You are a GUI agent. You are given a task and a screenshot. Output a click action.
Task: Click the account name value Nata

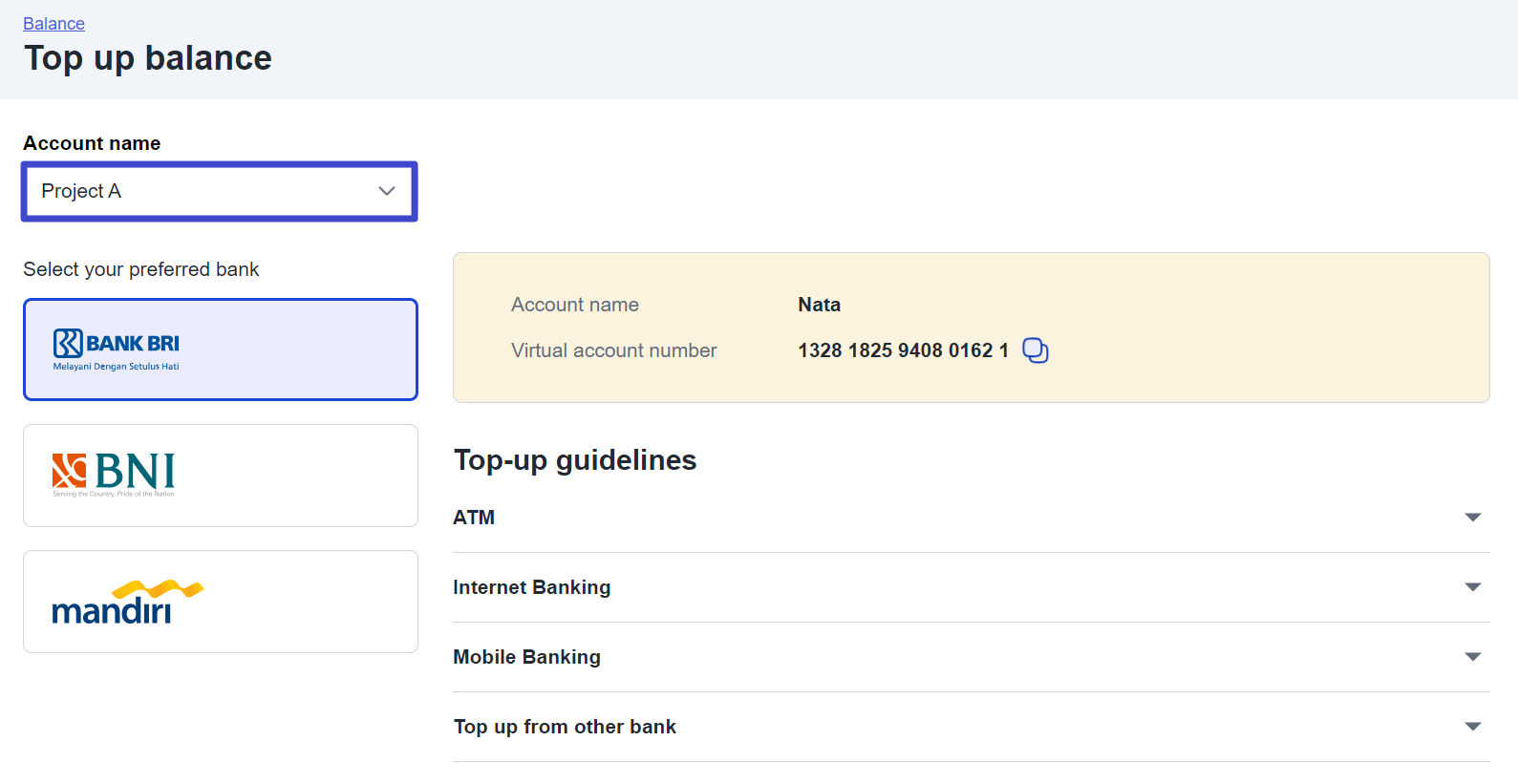tap(820, 305)
